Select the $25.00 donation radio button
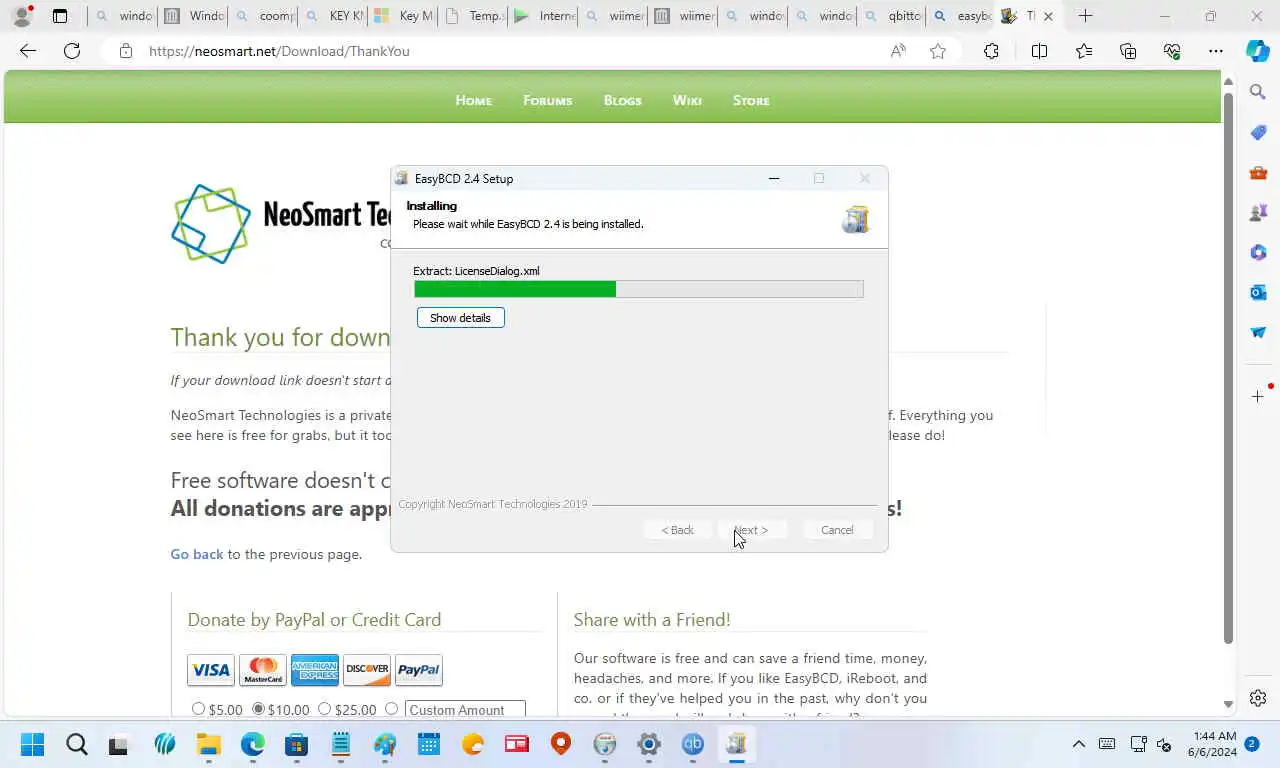 click(x=324, y=709)
